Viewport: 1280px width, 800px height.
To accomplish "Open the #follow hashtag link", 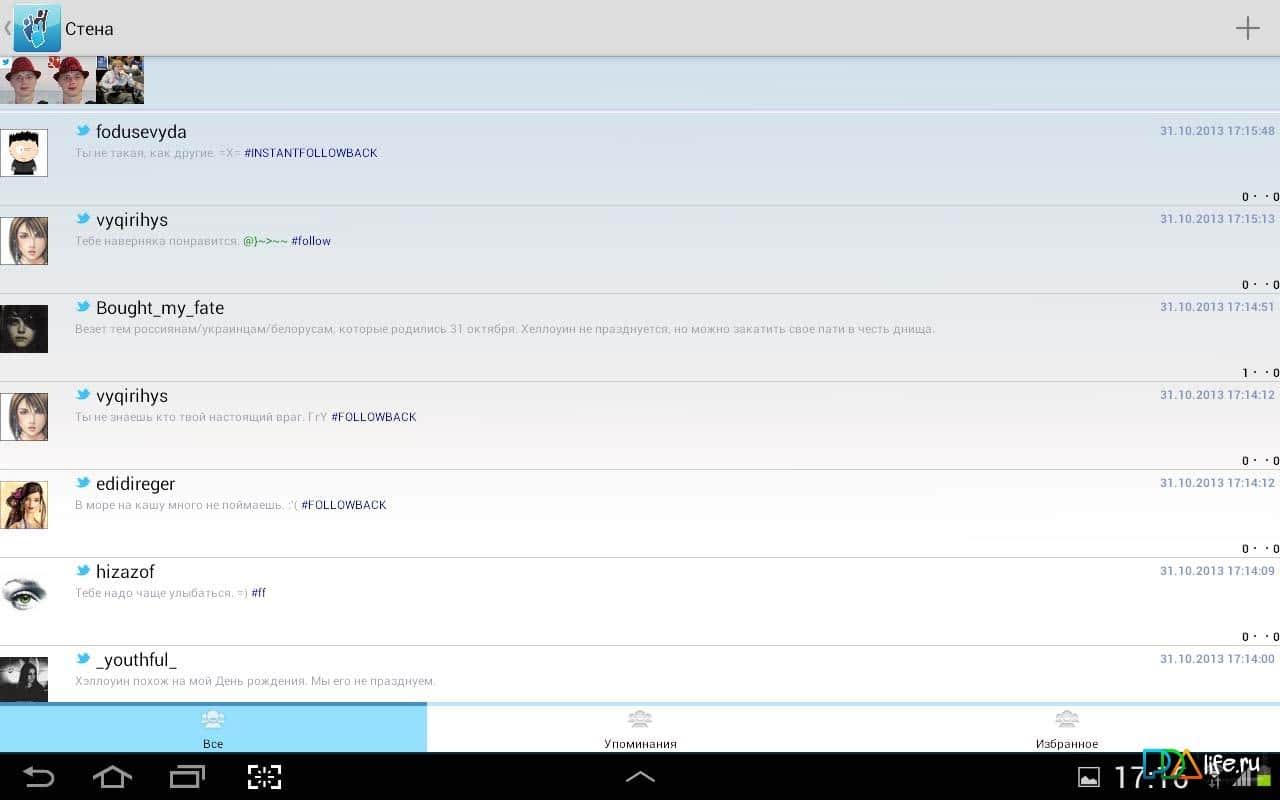I will coord(311,241).
